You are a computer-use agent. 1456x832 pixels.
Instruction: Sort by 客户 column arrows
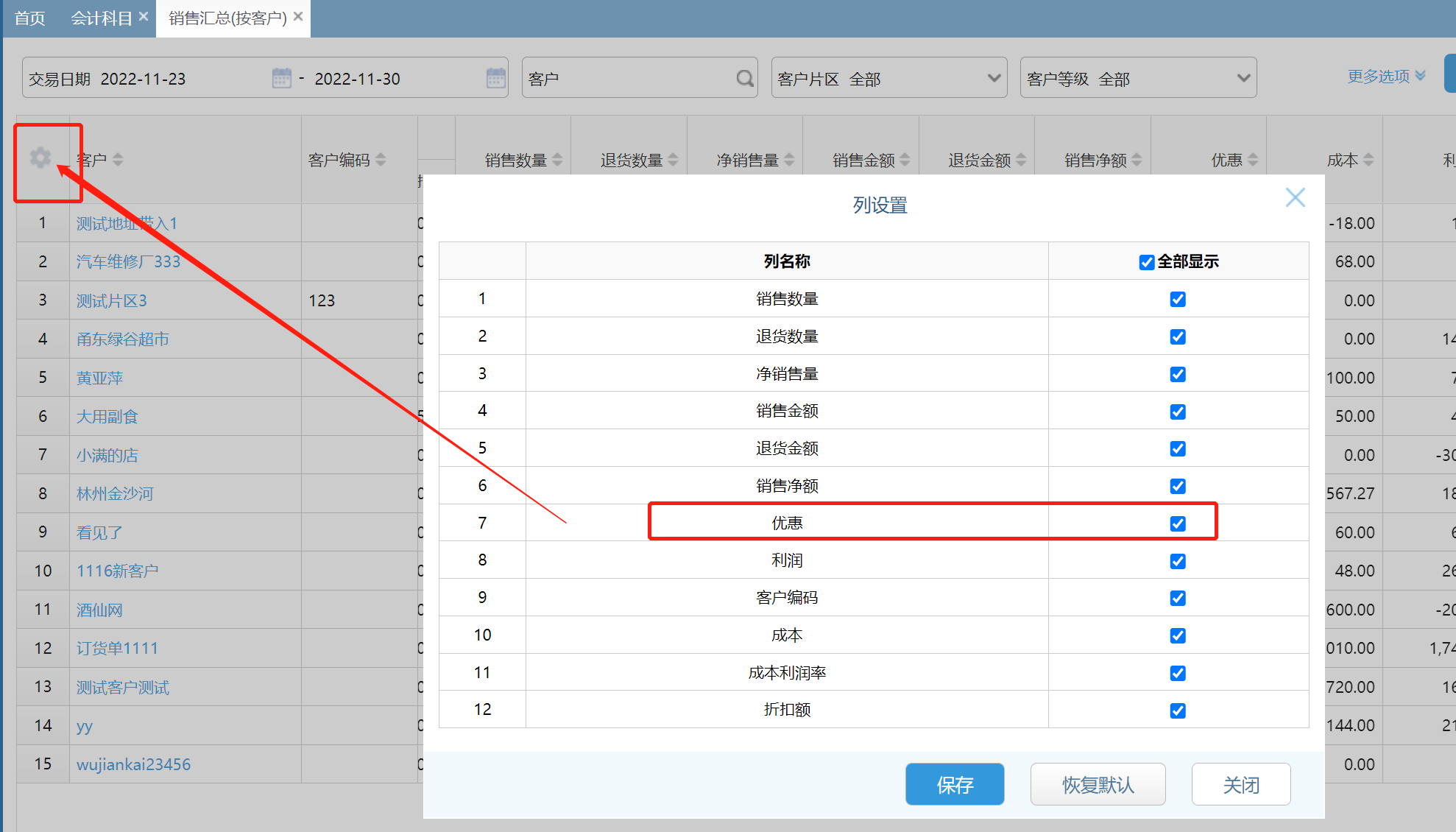(x=118, y=160)
